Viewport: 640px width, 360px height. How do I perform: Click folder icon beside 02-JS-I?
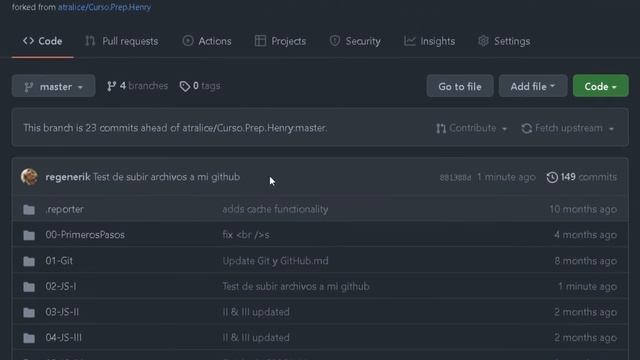point(29,287)
